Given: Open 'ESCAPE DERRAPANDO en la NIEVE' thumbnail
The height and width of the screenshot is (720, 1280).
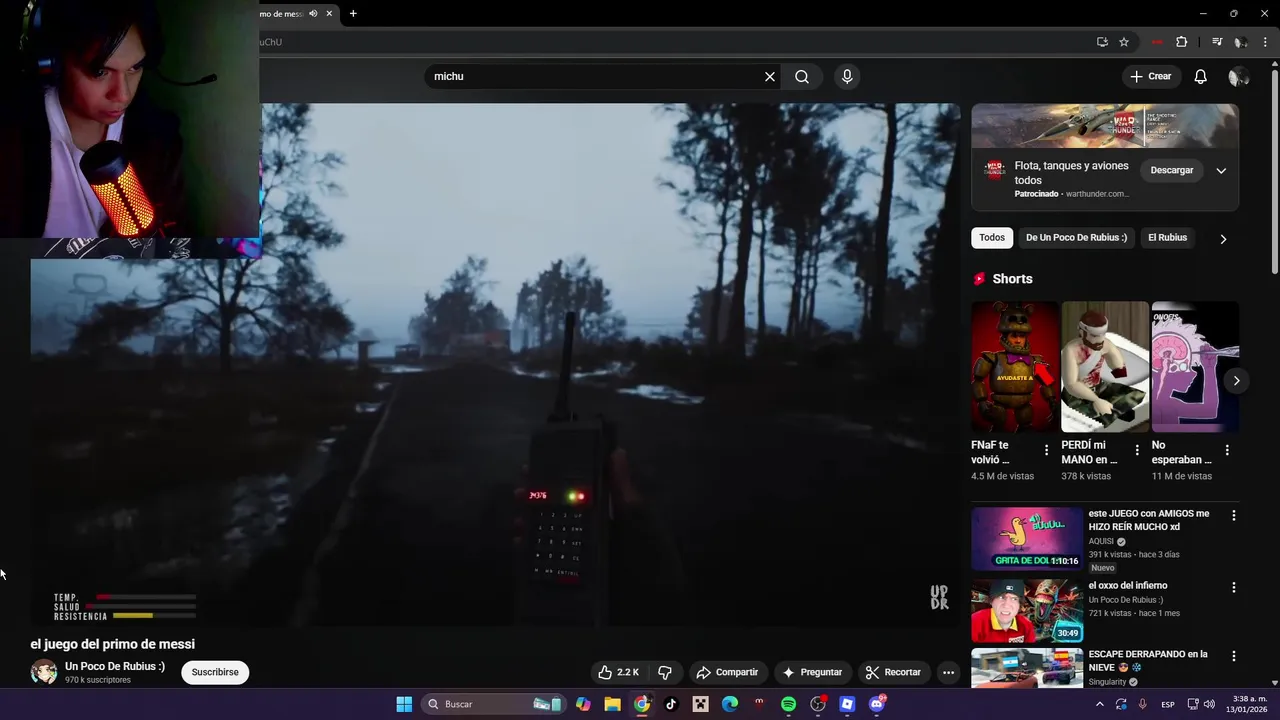Looking at the screenshot, I should (x=1027, y=668).
